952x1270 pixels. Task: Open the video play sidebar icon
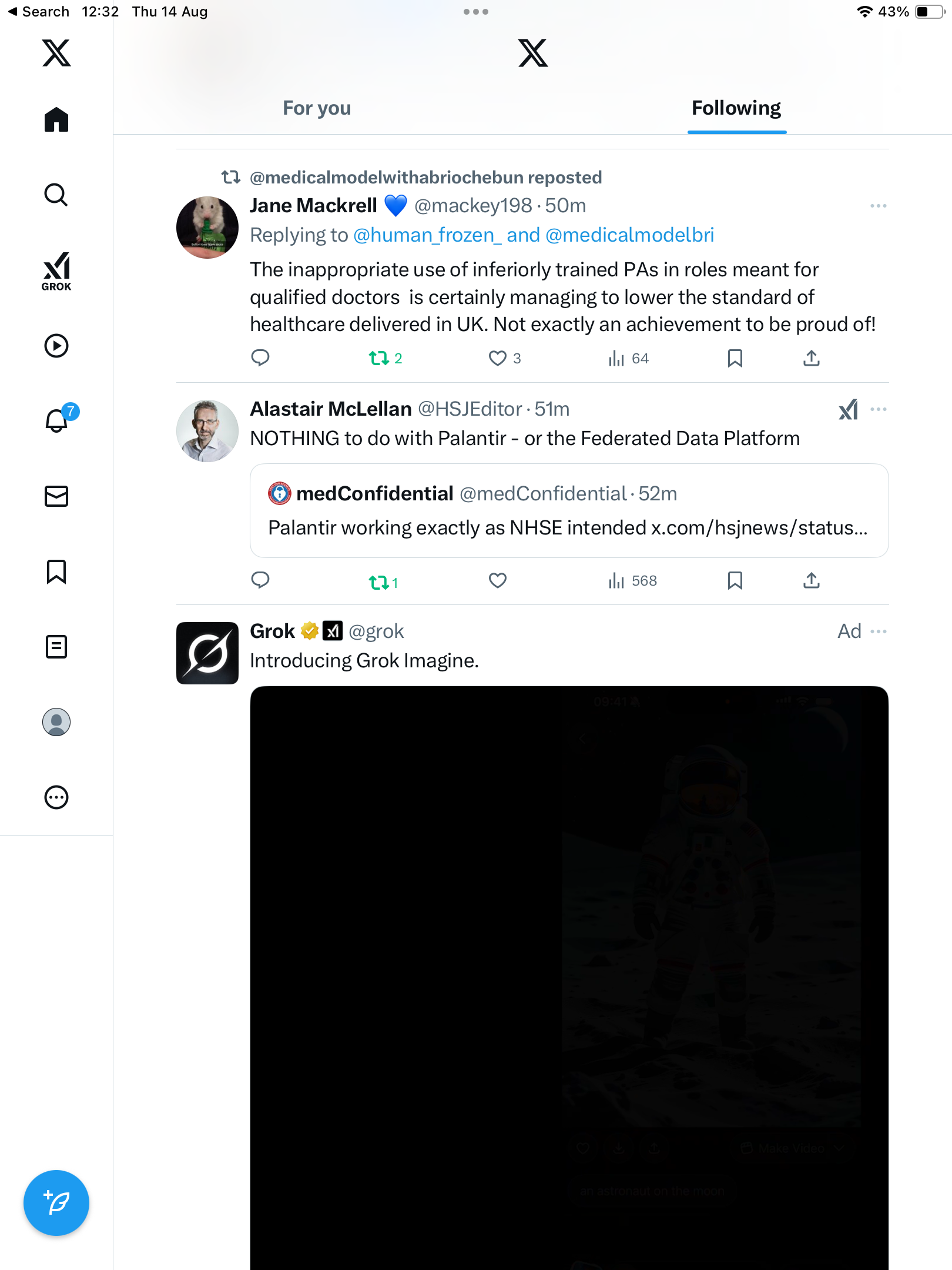[x=56, y=346]
